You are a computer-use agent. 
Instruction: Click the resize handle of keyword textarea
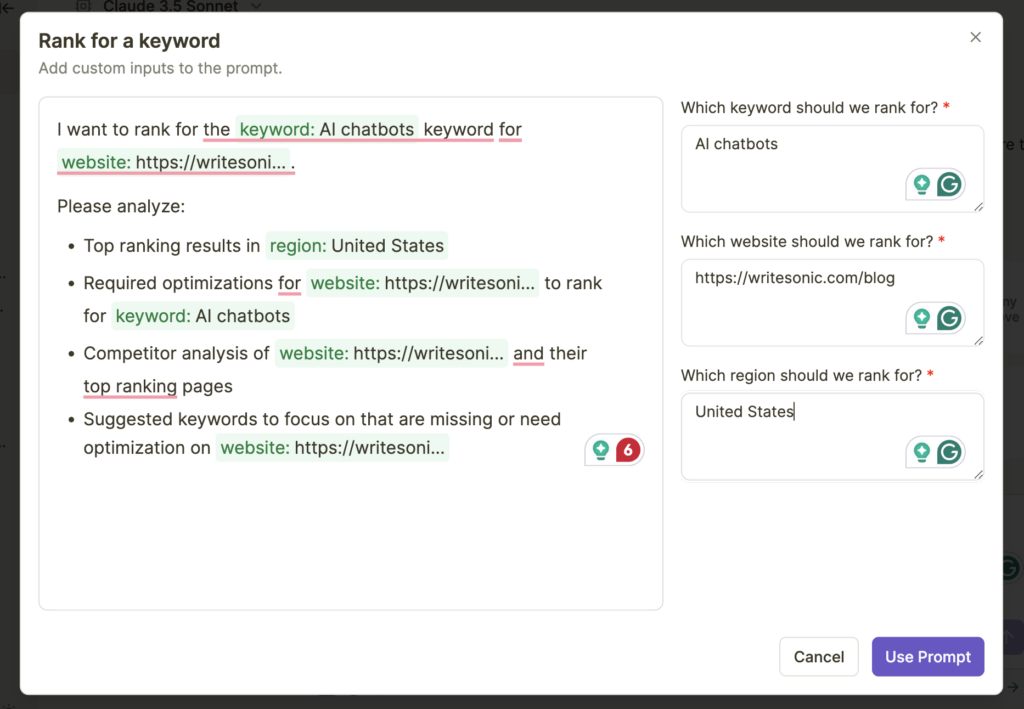point(978,207)
